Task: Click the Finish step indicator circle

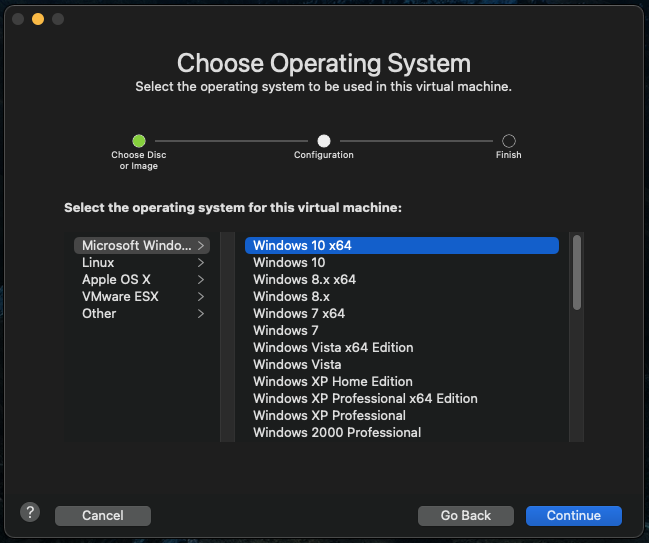Action: pos(509,141)
